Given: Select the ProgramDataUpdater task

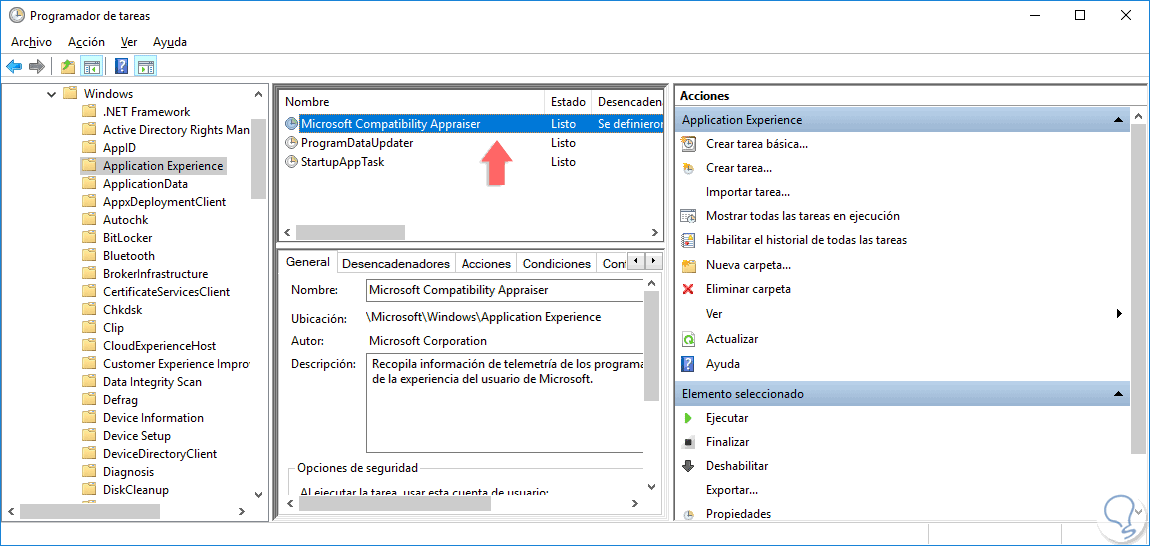Looking at the screenshot, I should click(356, 143).
